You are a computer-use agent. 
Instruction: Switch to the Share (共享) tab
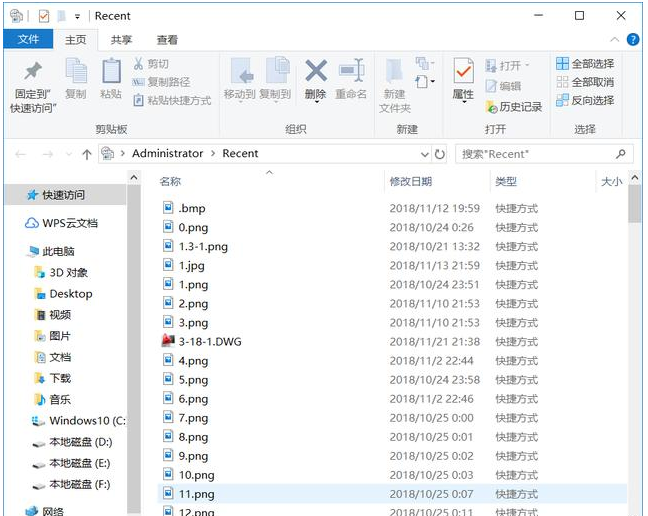pos(121,40)
